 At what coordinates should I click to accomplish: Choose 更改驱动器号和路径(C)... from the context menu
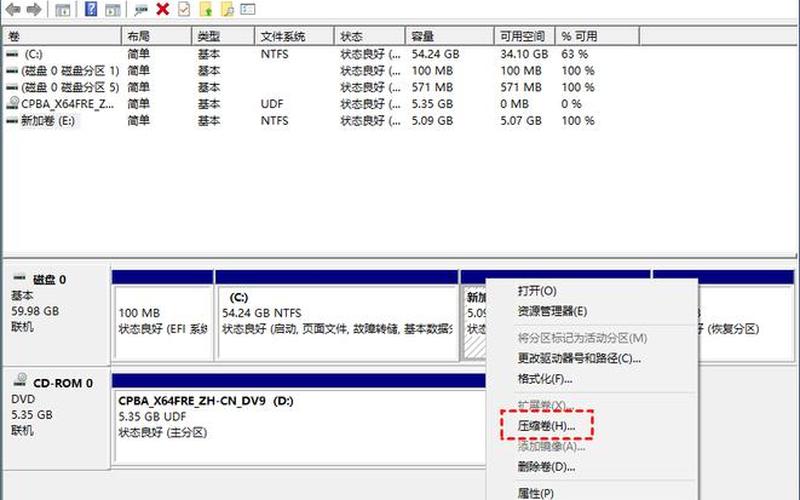[579, 358]
